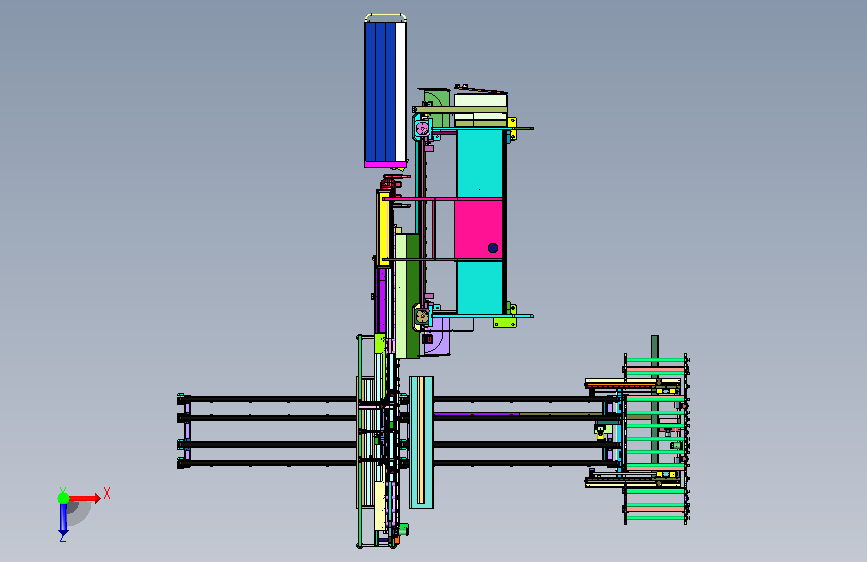Click the red X axis of the orientation triad

tap(85, 498)
